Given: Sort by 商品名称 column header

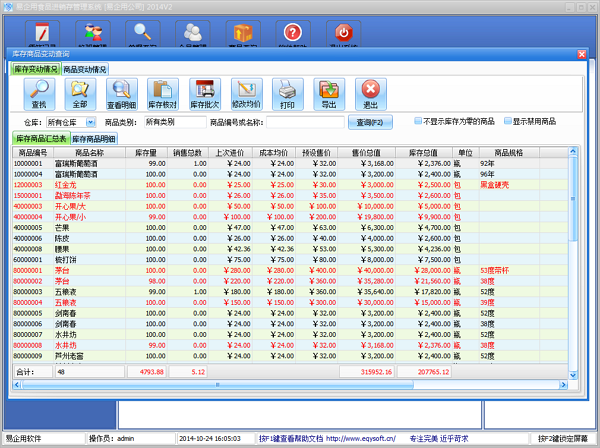Looking at the screenshot, I should click(x=90, y=153).
